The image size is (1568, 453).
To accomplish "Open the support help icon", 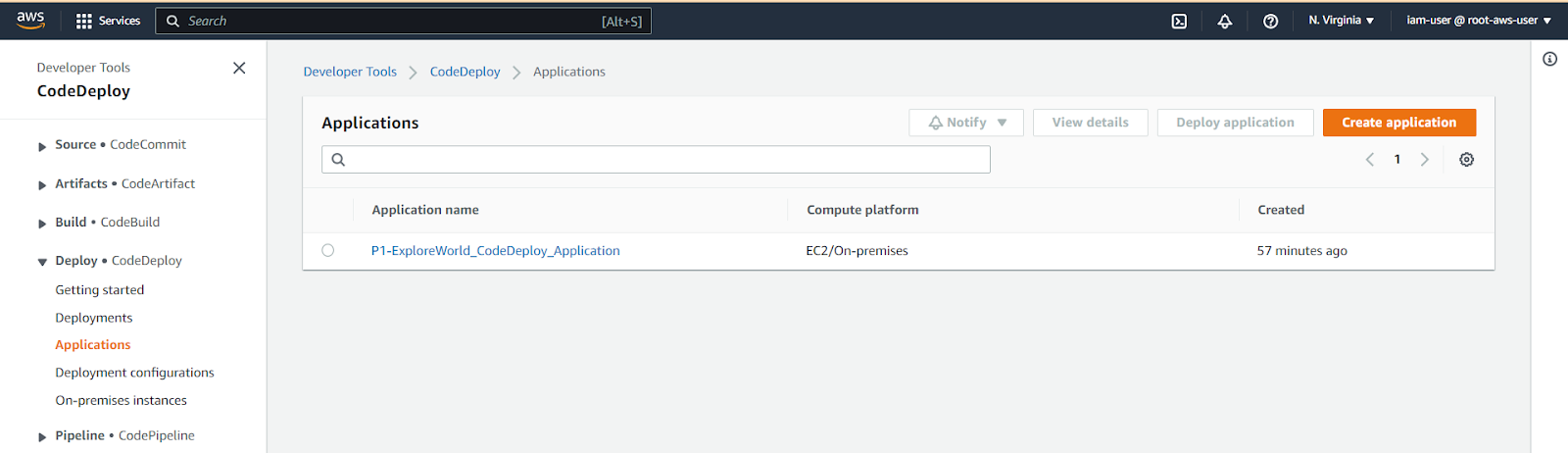I will click(x=1270, y=21).
